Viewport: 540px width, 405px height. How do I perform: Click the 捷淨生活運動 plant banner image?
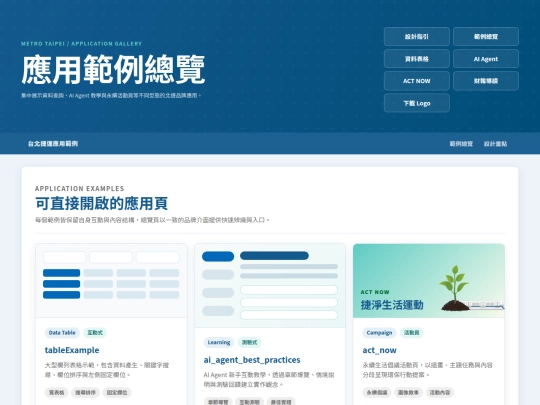click(x=429, y=281)
